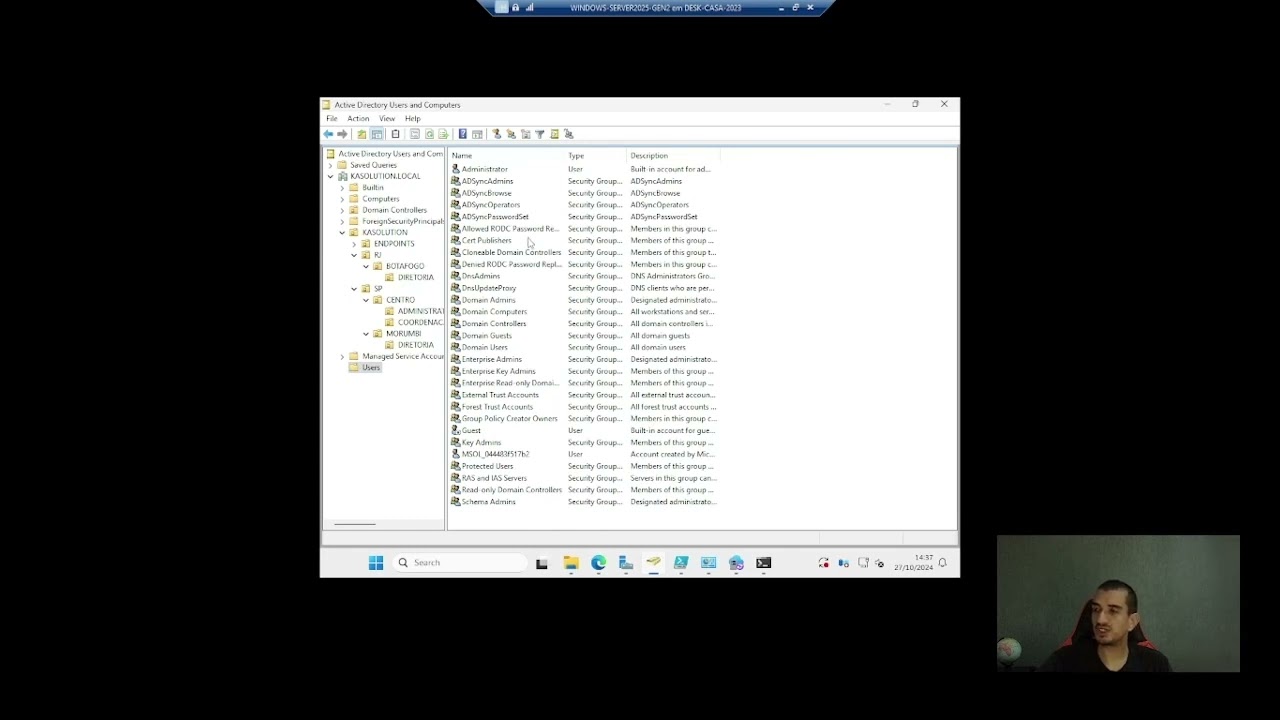Image resolution: width=1280 pixels, height=720 pixels.
Task: Select ForeignSecurityPrincipals in the tree
Action: pyautogui.click(x=402, y=221)
